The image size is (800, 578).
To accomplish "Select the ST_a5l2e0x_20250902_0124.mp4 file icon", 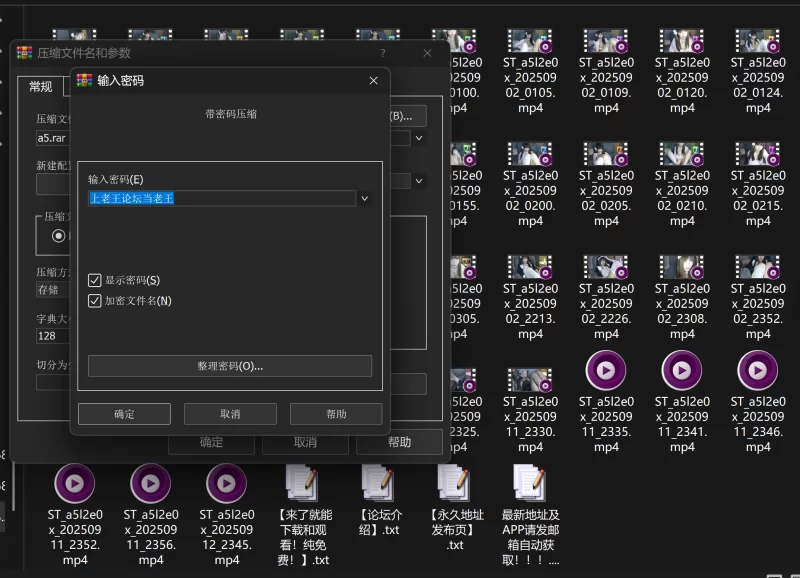I will coord(758,41).
